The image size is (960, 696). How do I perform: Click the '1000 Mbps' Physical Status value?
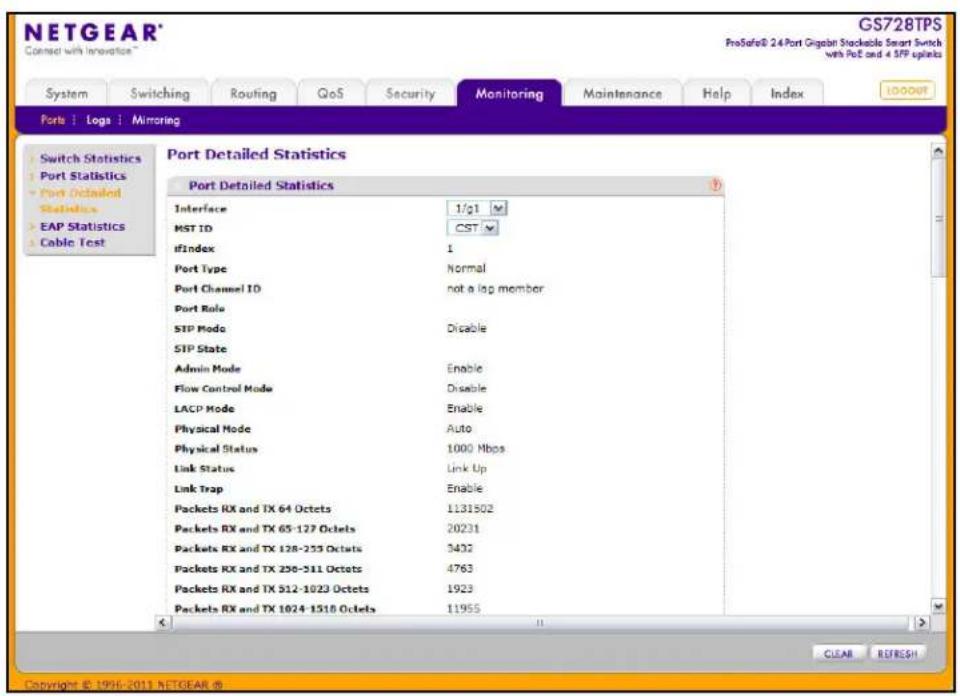coord(476,449)
